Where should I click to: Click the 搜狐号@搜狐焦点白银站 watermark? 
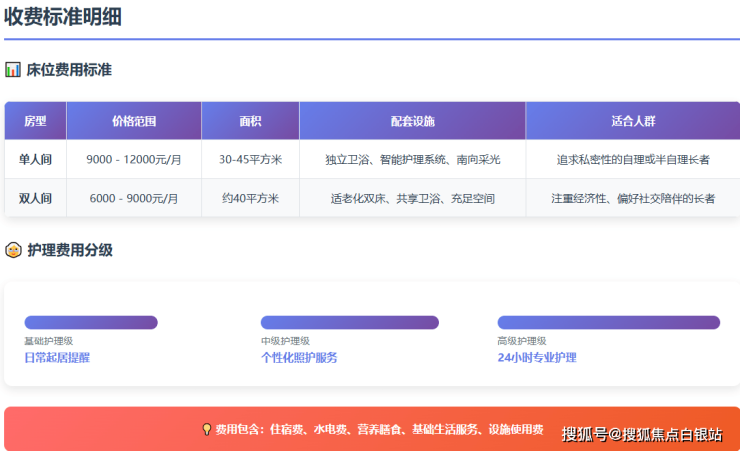pos(641,433)
